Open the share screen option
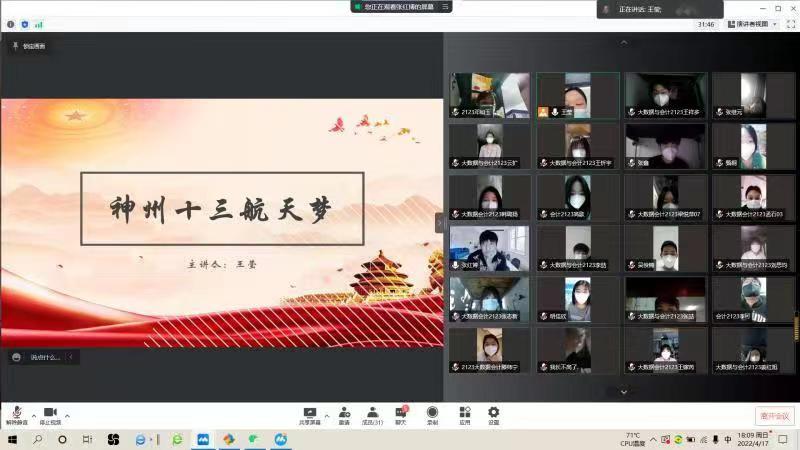800x450 pixels. (x=310, y=413)
